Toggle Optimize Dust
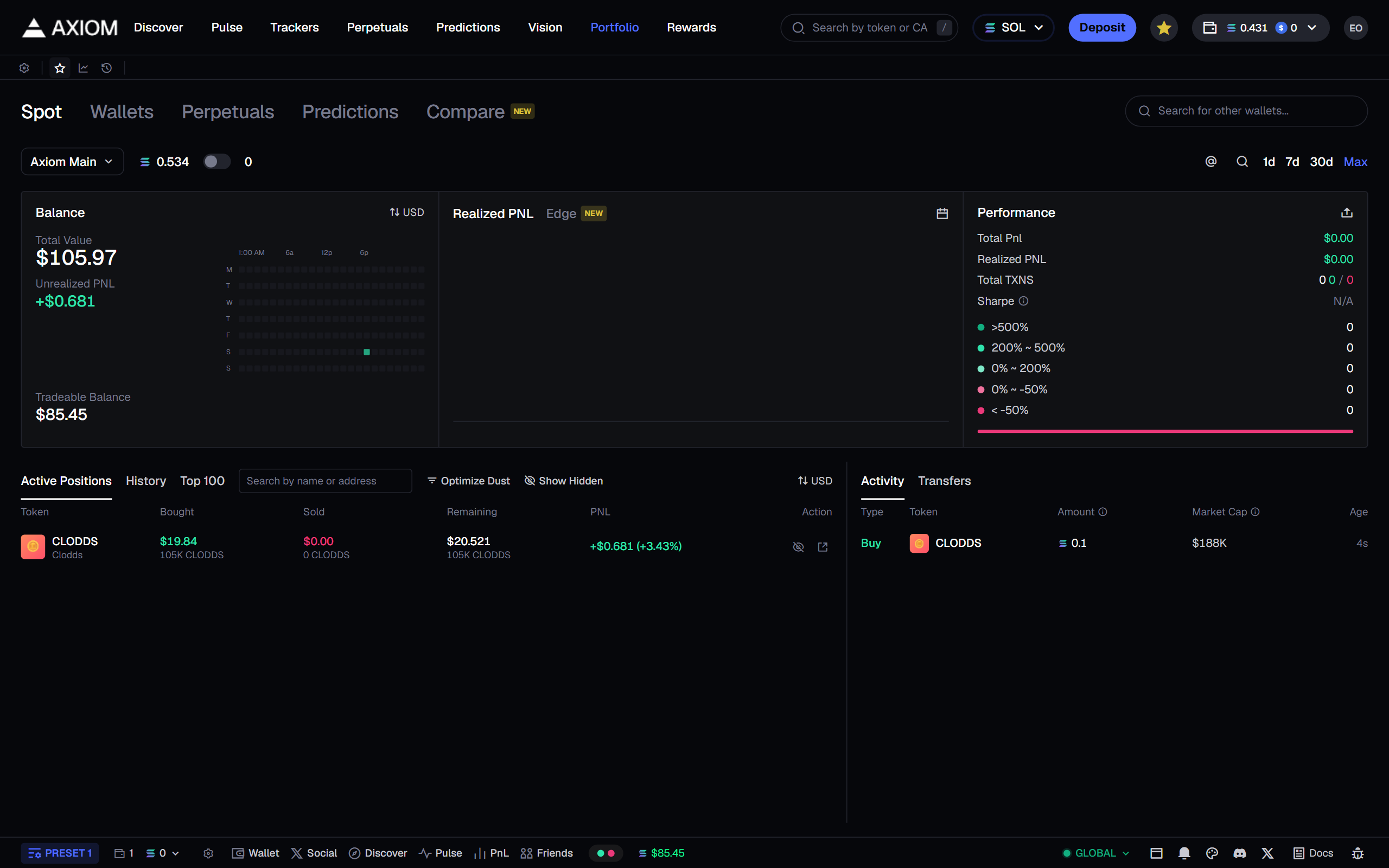The image size is (1389, 868). [x=468, y=481]
